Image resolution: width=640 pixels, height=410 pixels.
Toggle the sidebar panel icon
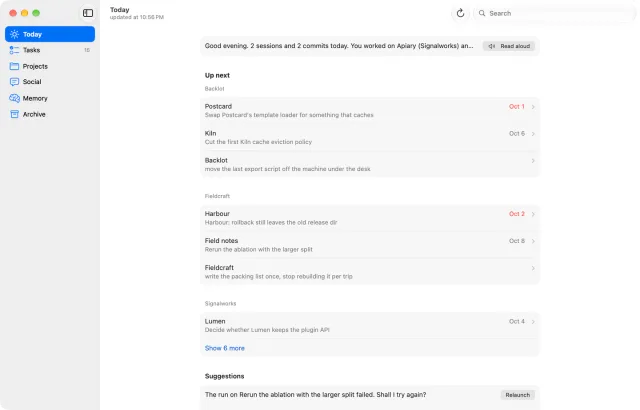88,13
